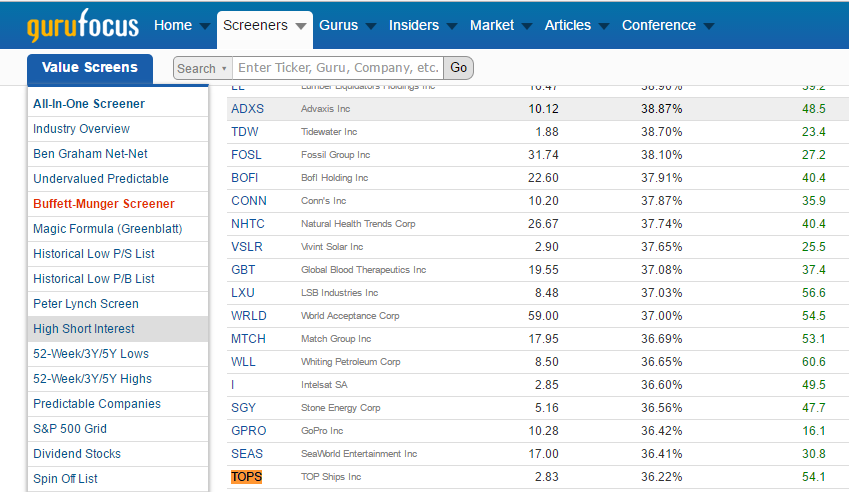849x492 pixels.
Task: Click the ticker search input field
Action: point(338,68)
